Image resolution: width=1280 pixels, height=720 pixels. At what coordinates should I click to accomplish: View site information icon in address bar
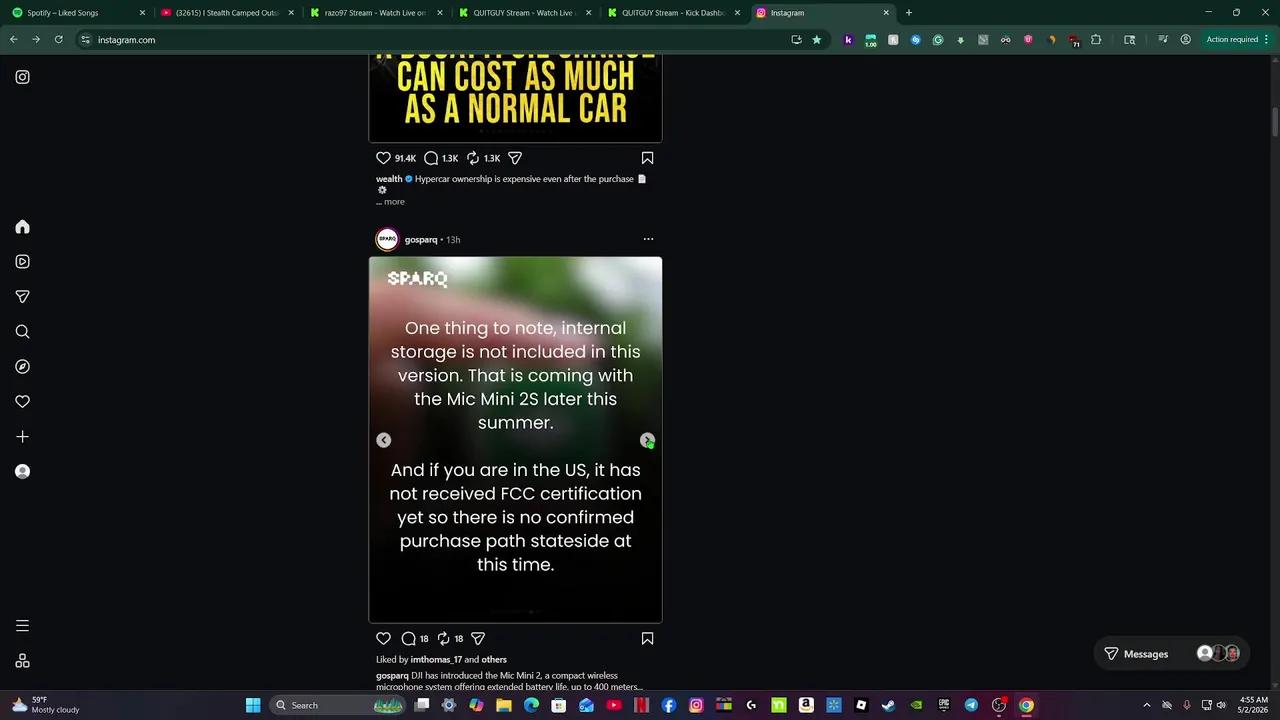pyautogui.click(x=86, y=40)
